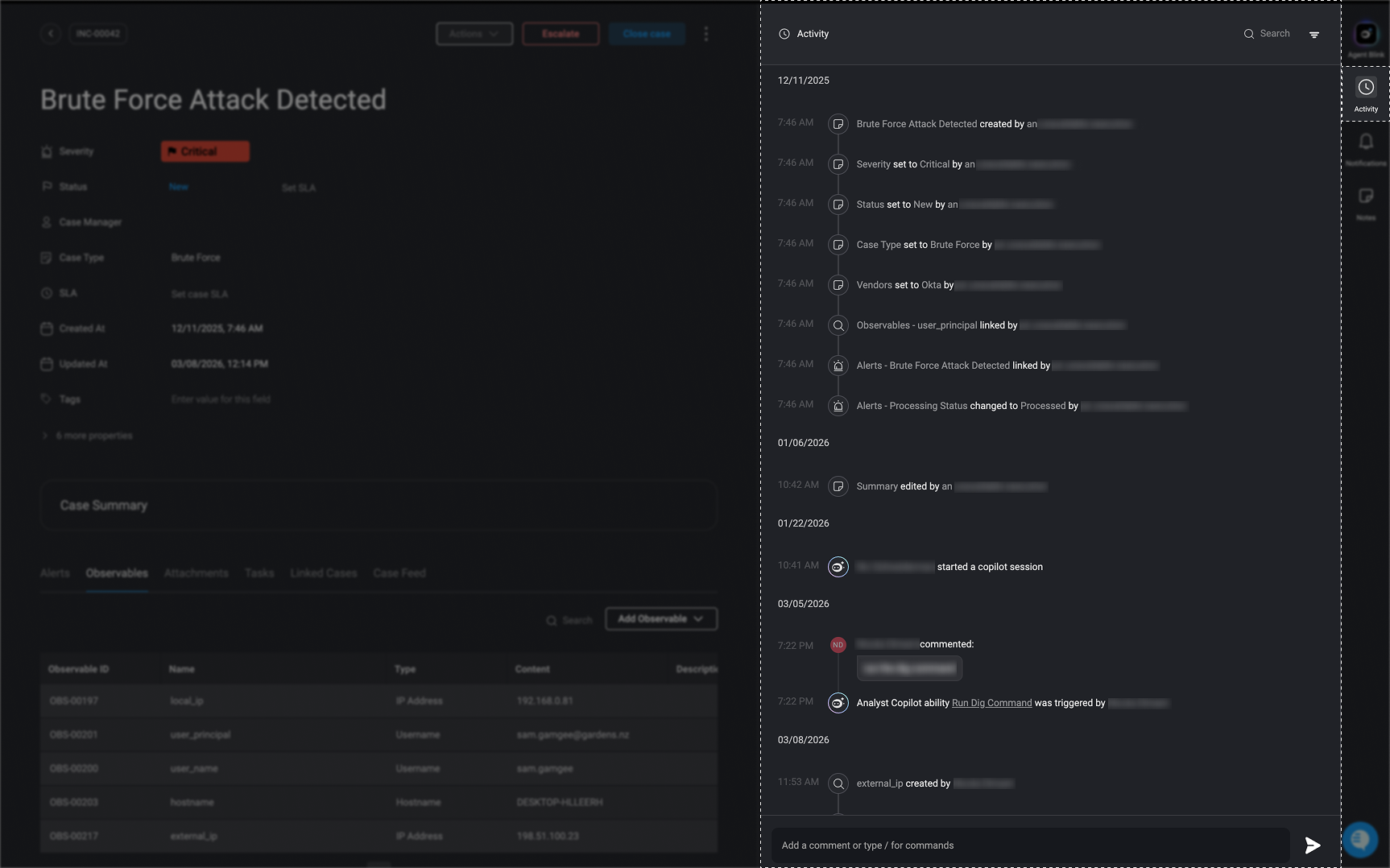Click the icon for 'Brute Force Attack Detected created' entry
The image size is (1390, 868).
pyautogui.click(x=838, y=124)
